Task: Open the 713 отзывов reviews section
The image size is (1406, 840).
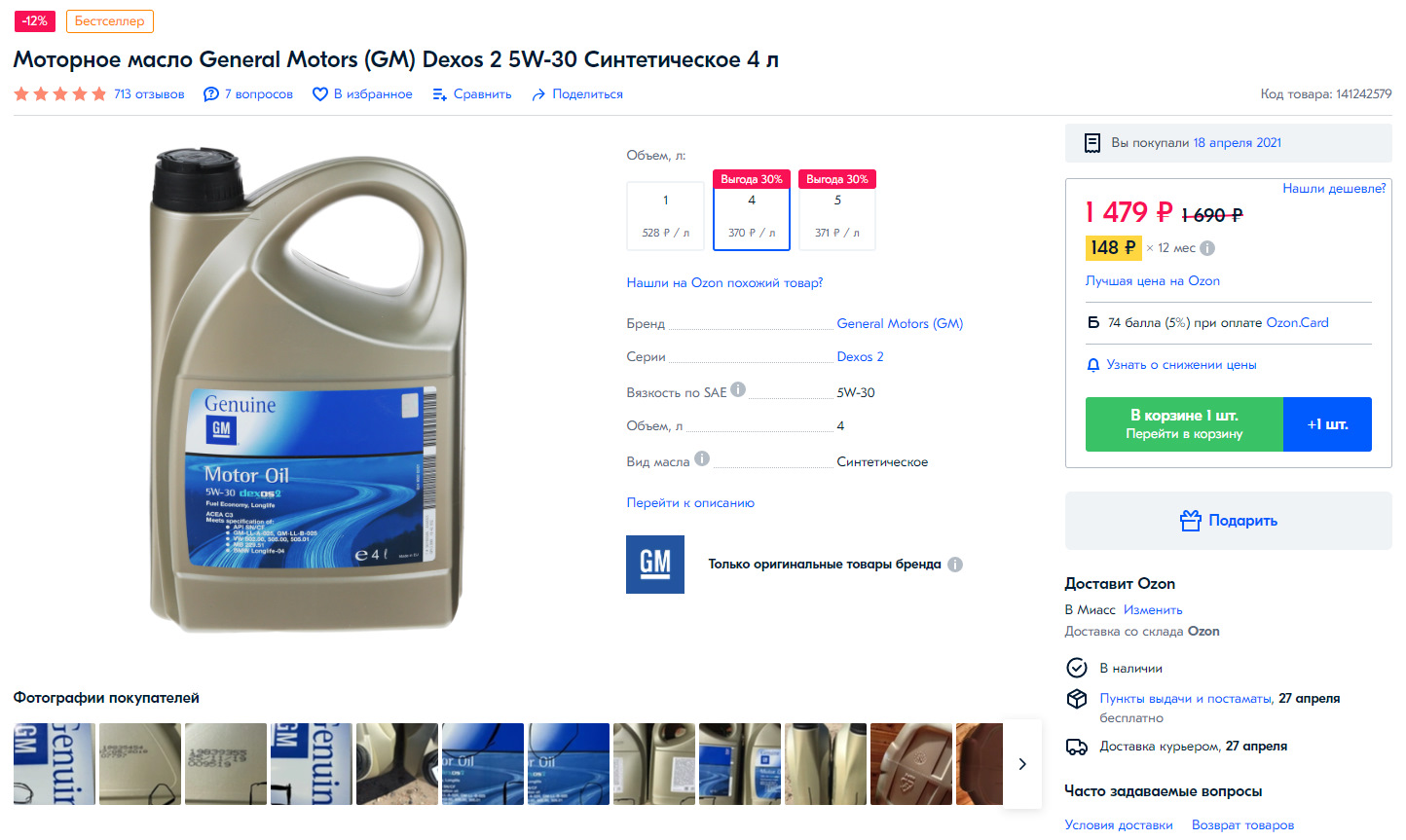Action: click(x=149, y=94)
